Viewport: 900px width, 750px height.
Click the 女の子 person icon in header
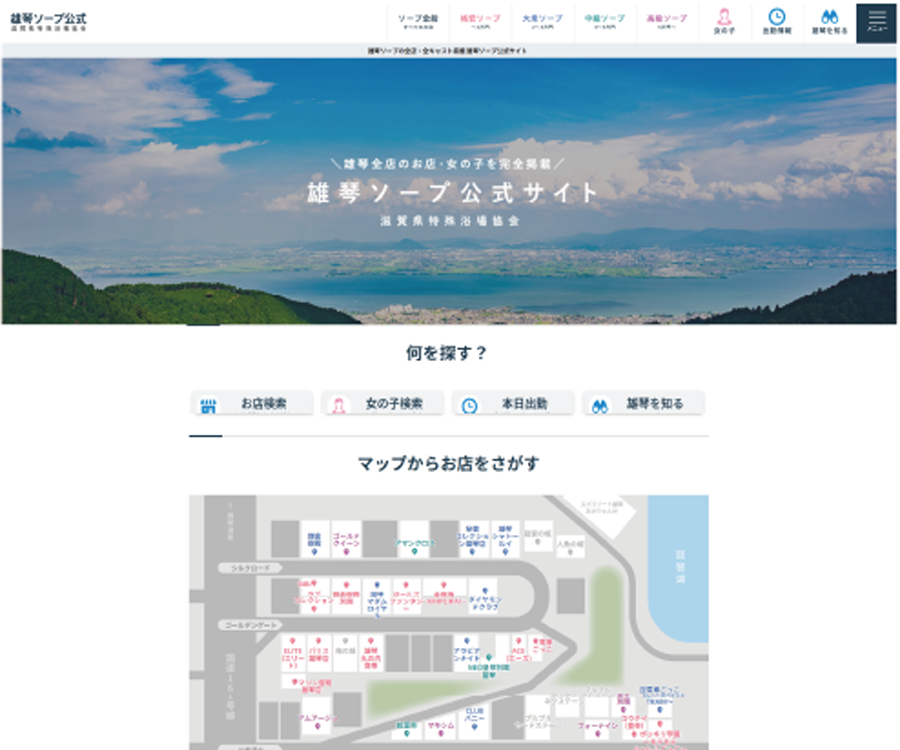(x=724, y=17)
